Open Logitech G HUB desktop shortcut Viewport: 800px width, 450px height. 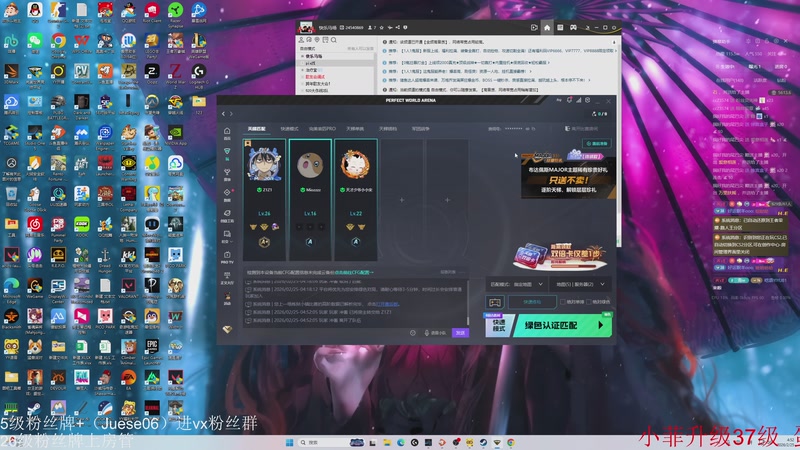pyautogui.click(x=199, y=74)
